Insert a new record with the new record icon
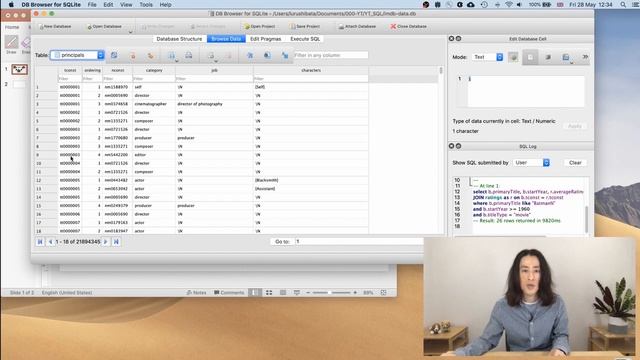The width and height of the screenshot is (640, 360). coord(211,56)
